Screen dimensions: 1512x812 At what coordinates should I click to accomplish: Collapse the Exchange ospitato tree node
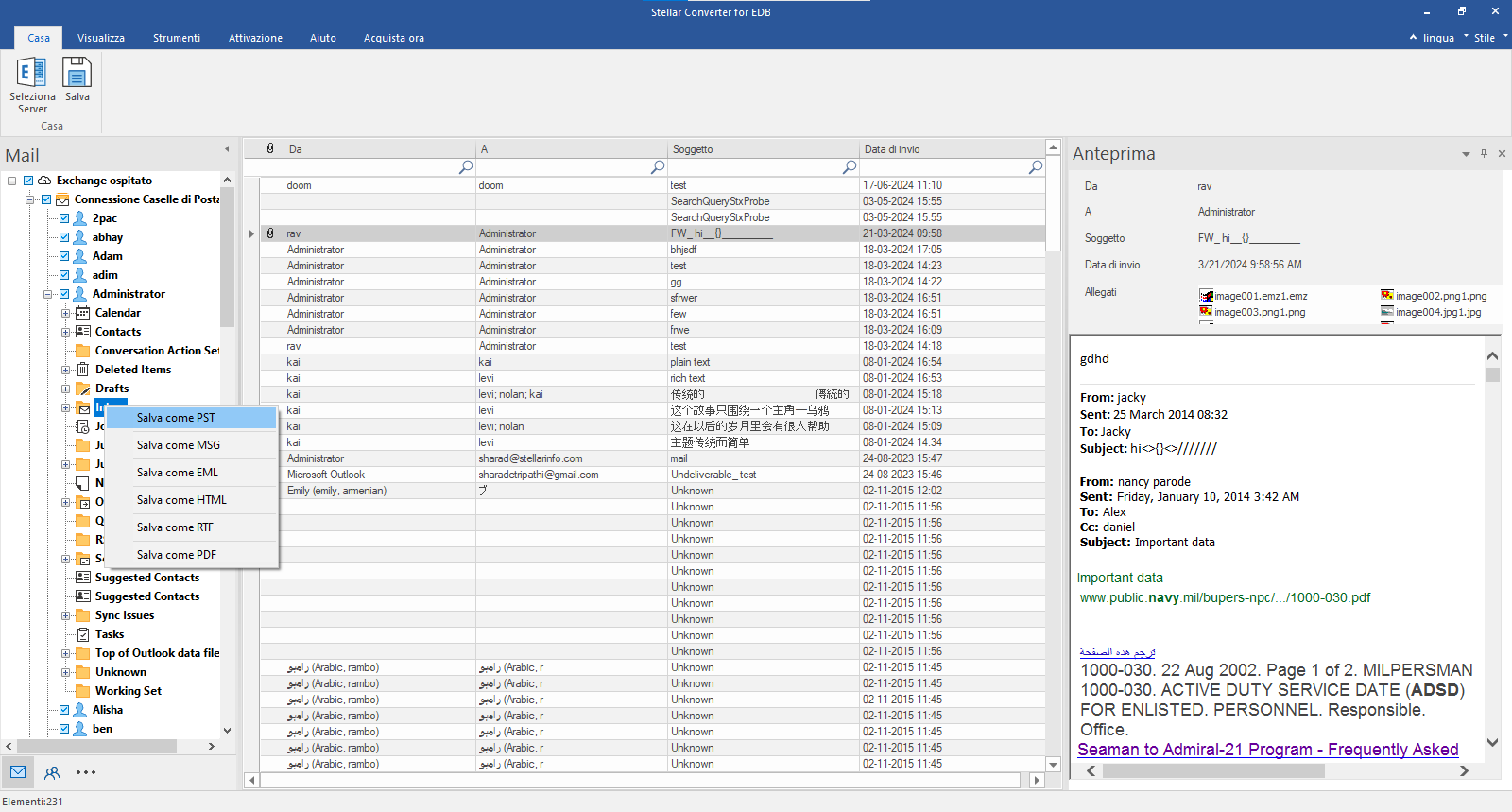click(x=11, y=181)
